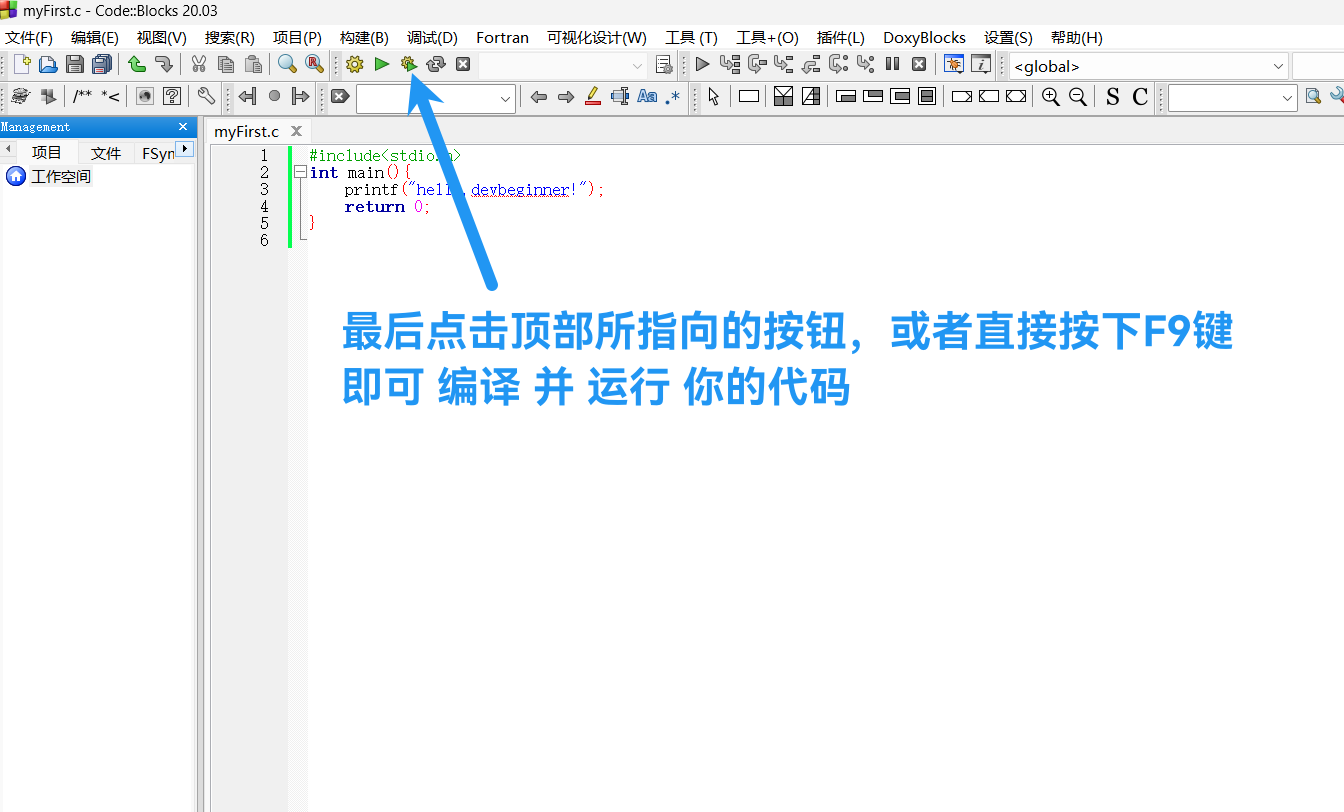The image size is (1344, 812).
Task: Toggle the header C button
Action: pos(1140,96)
